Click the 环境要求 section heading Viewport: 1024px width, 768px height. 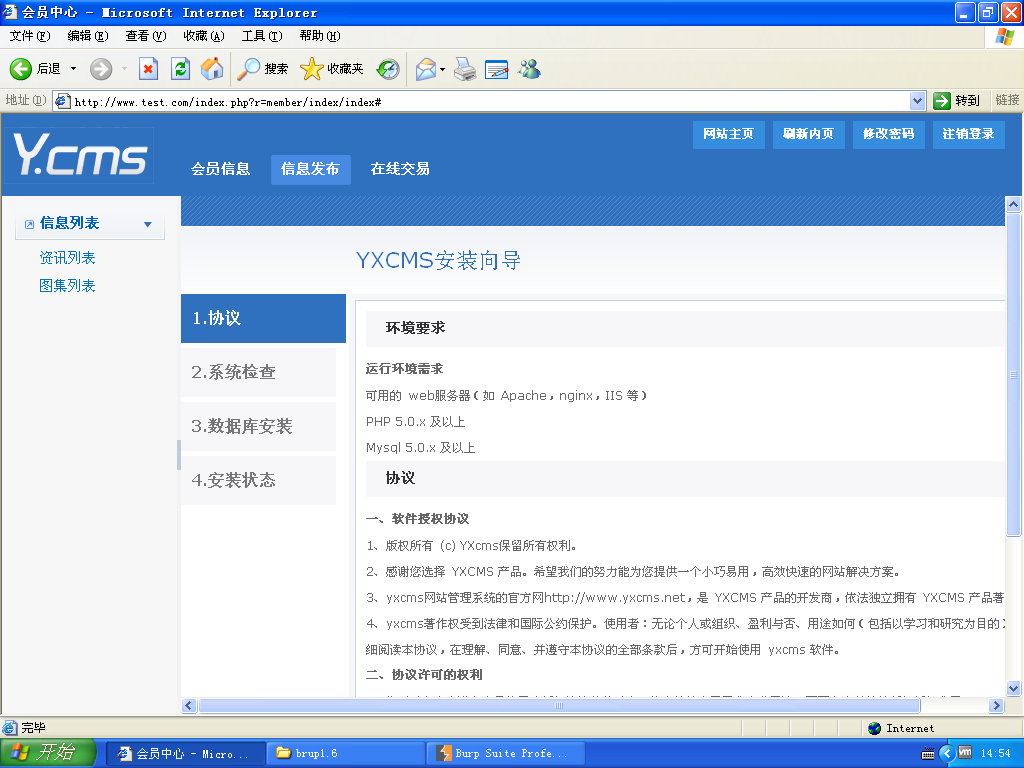415,328
